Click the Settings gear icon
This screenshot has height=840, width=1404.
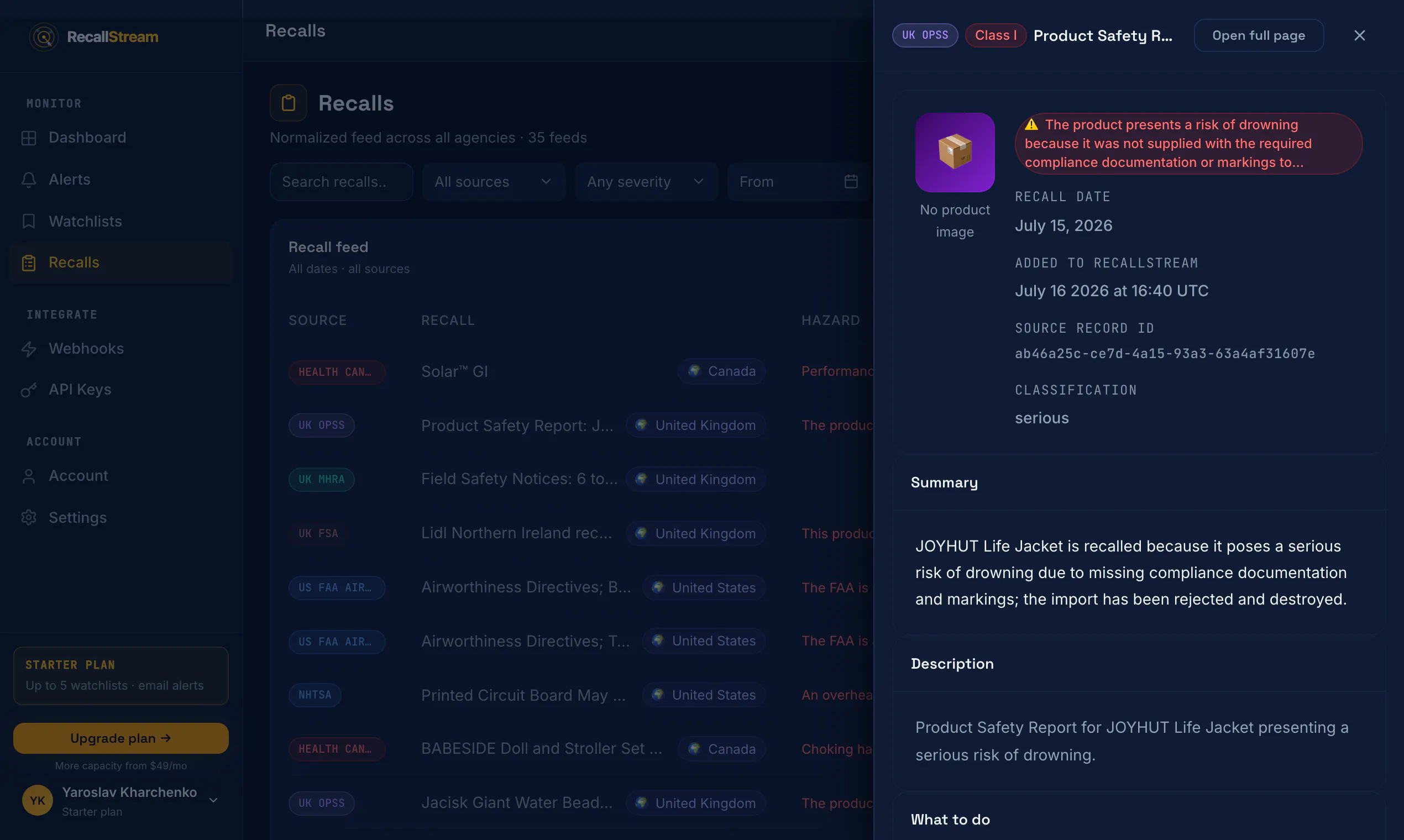pos(29,517)
